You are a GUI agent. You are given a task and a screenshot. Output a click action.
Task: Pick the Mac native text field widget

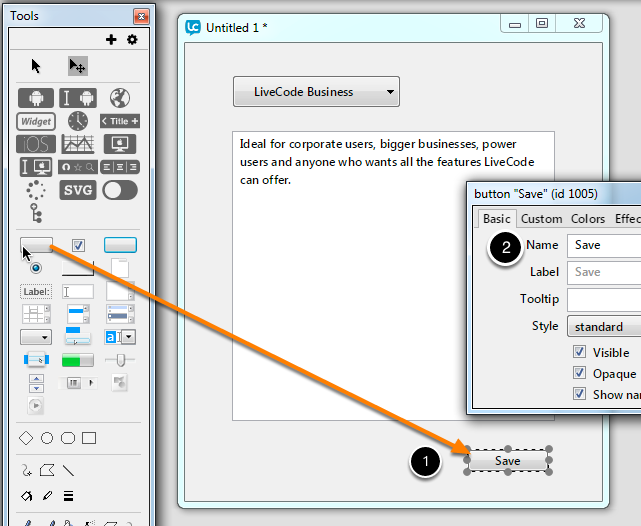tap(36, 167)
